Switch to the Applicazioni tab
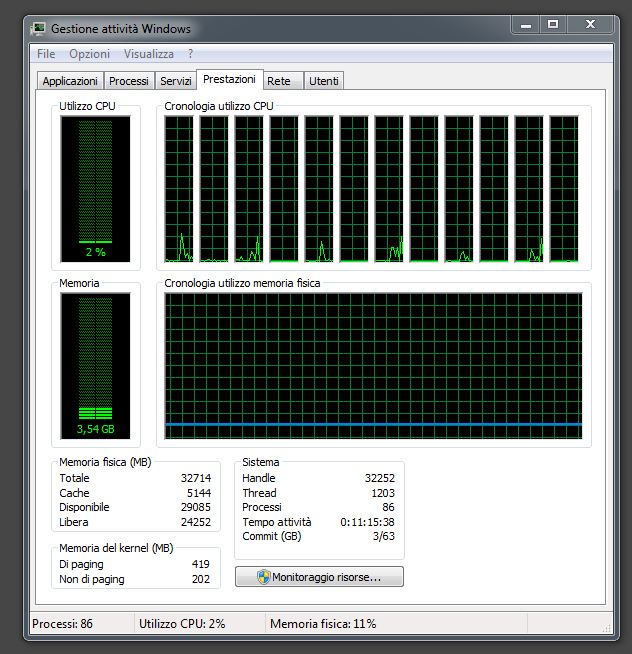Viewport: 632px width, 654px height. coord(70,81)
